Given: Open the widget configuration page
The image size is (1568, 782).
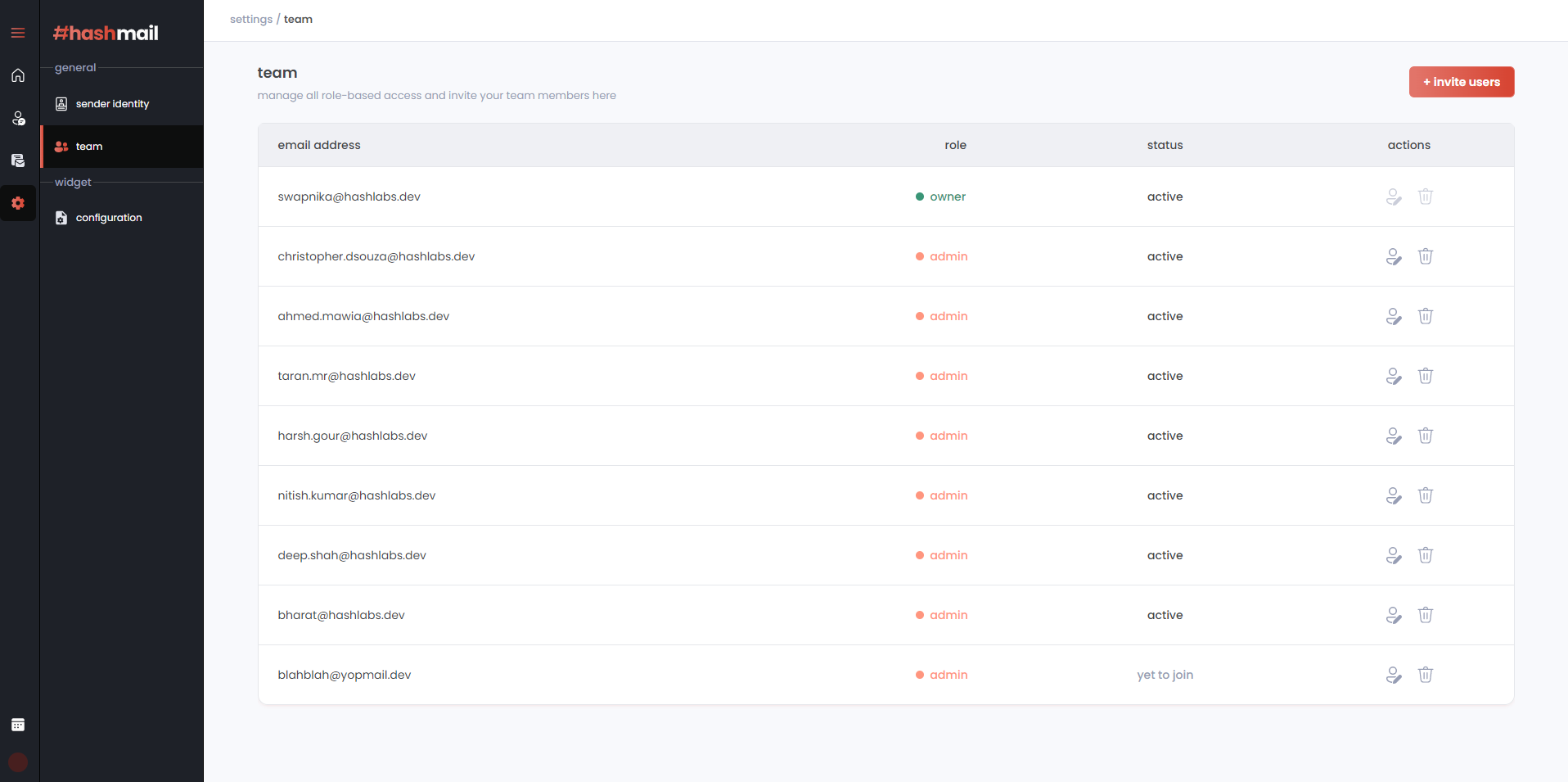Looking at the screenshot, I should click(122, 218).
